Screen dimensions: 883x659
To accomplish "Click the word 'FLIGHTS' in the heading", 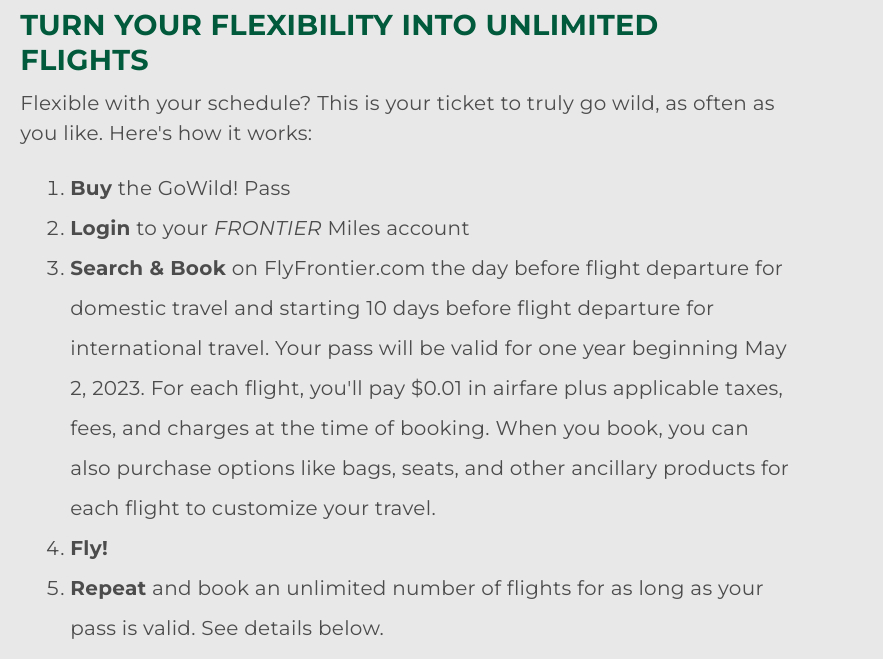I will pyautogui.click(x=84, y=60).
